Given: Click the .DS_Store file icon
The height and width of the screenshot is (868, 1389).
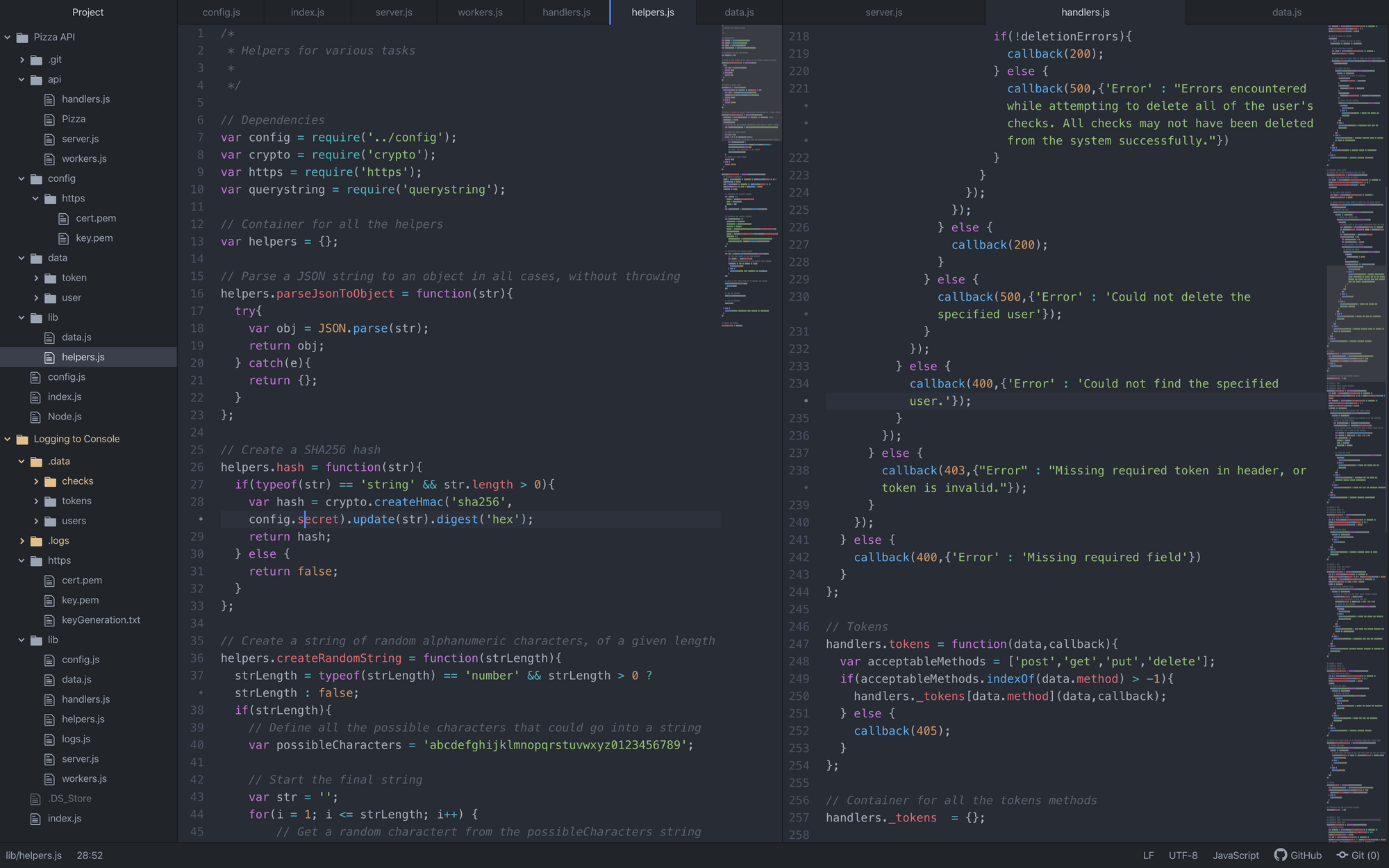Looking at the screenshot, I should 35,799.
